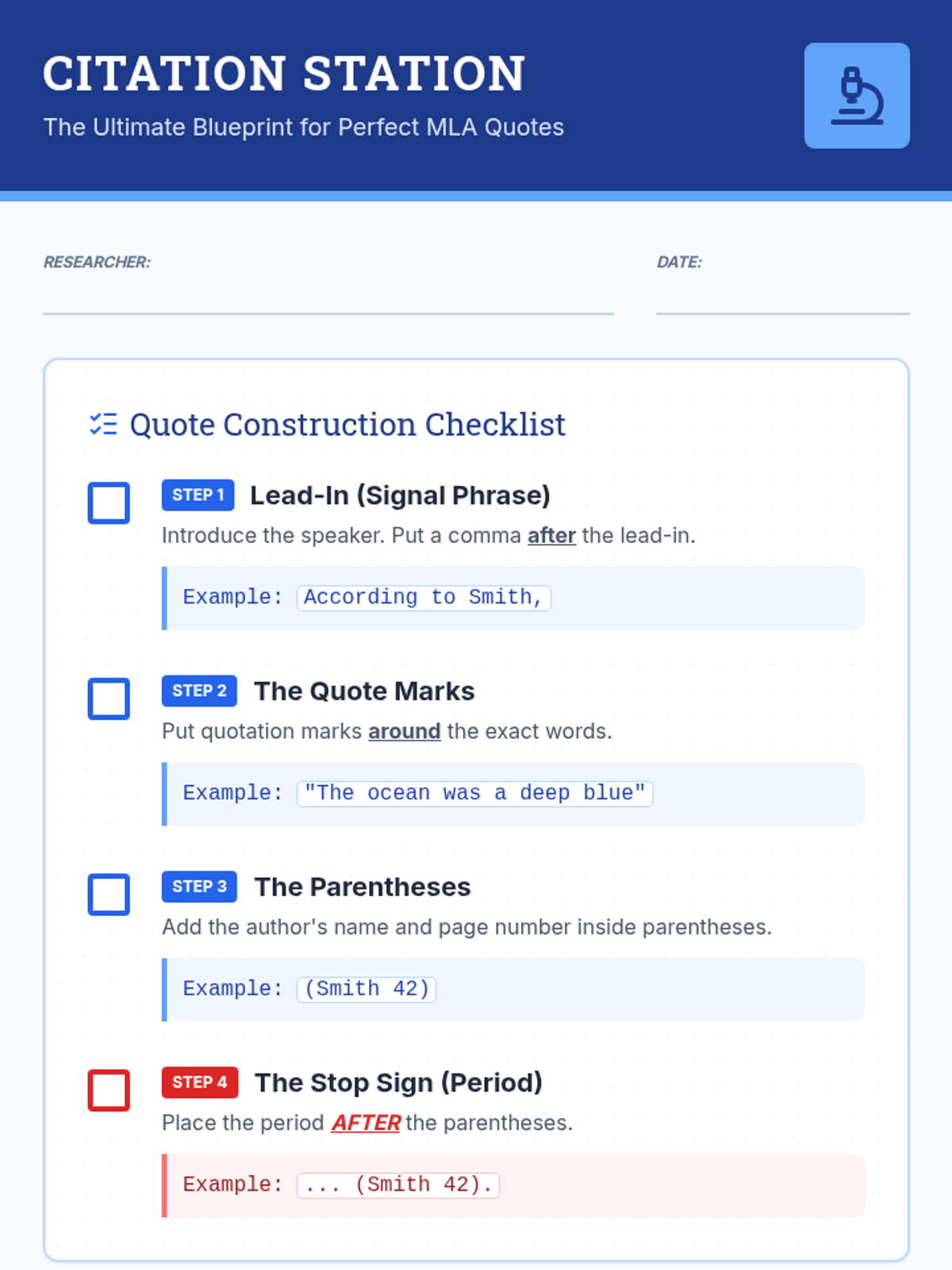Click the STEP 3 label badge
The image size is (952, 1270).
pos(199,887)
